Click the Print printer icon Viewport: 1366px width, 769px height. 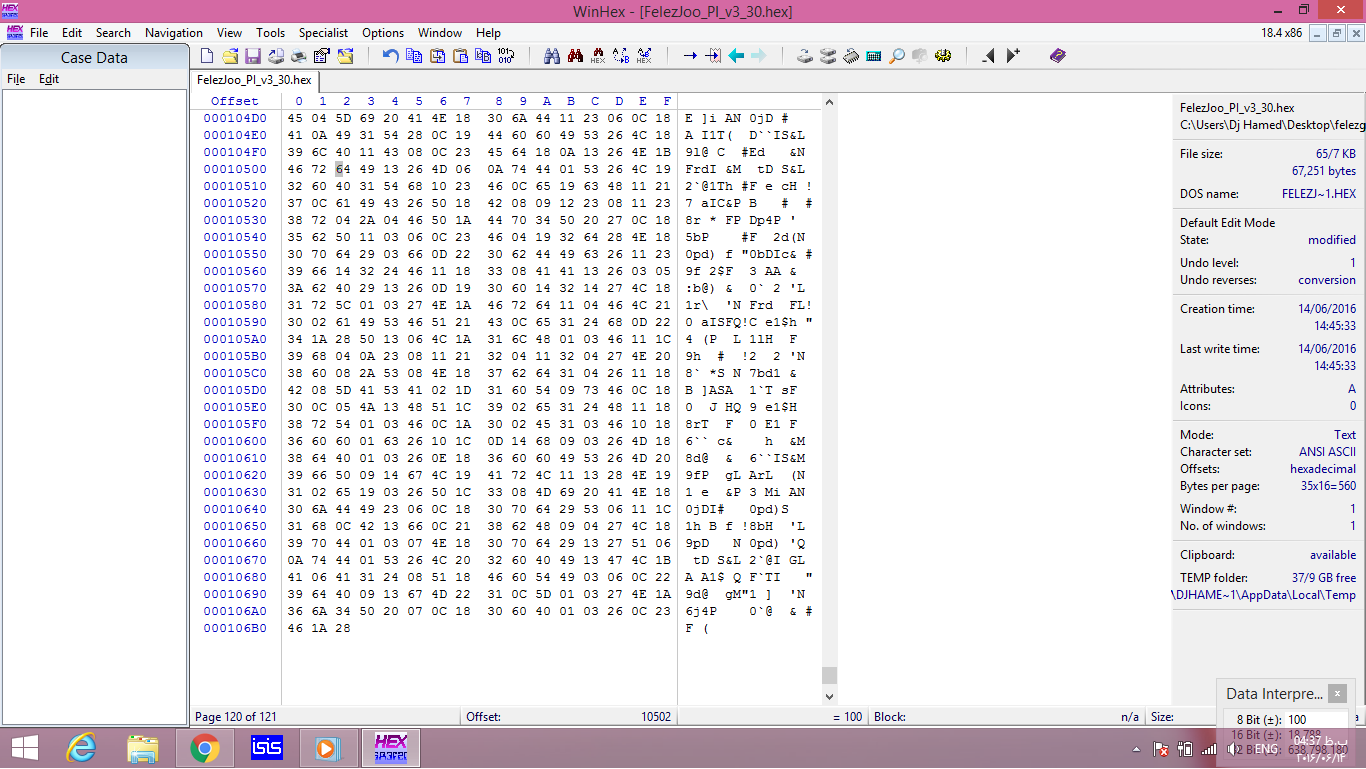[299, 56]
